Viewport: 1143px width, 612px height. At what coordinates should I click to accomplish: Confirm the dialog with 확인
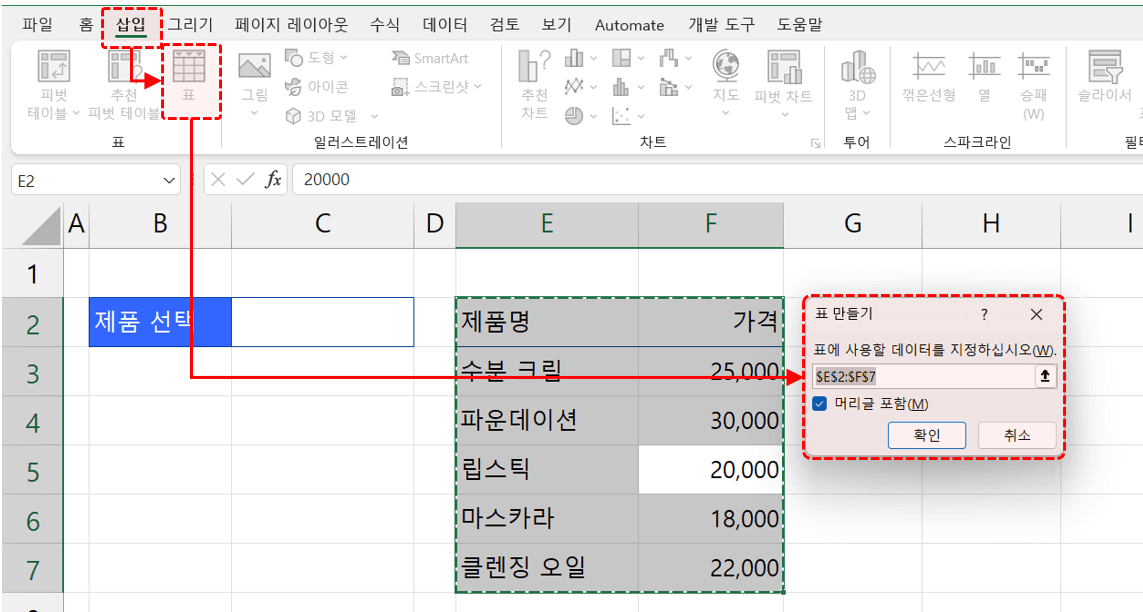(927, 435)
